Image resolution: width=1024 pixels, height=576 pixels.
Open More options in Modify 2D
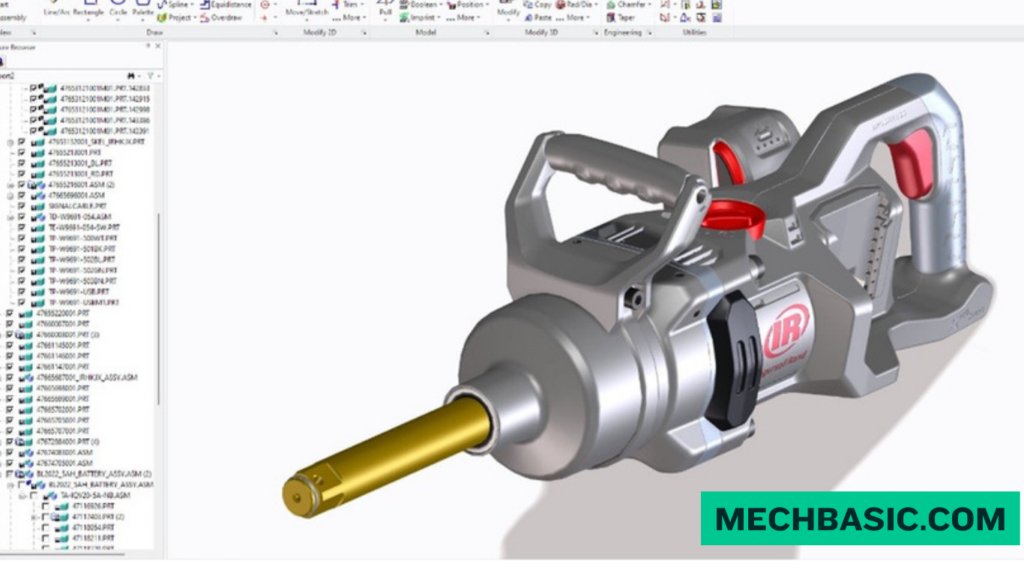pyautogui.click(x=349, y=18)
